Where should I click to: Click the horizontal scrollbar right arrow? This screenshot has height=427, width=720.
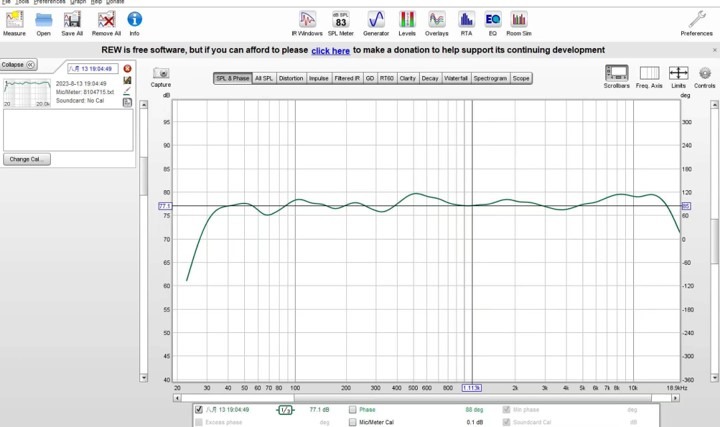coord(675,398)
